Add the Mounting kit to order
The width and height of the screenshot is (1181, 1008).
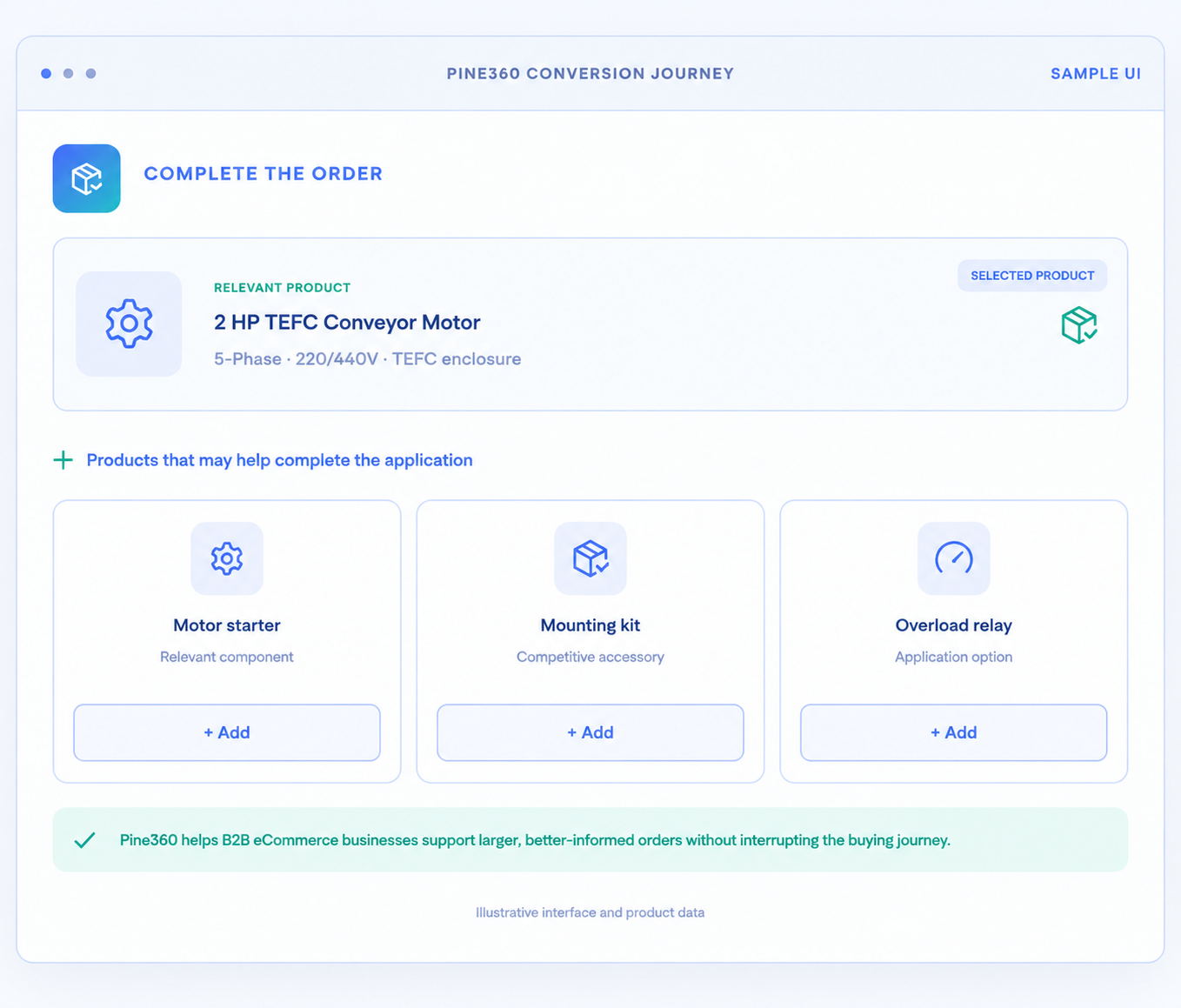pyautogui.click(x=590, y=732)
